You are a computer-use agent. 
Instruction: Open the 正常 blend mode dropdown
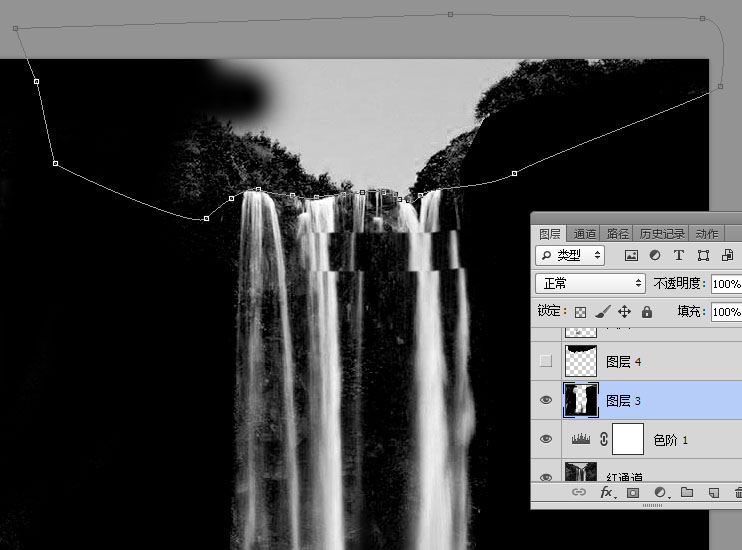(x=590, y=284)
